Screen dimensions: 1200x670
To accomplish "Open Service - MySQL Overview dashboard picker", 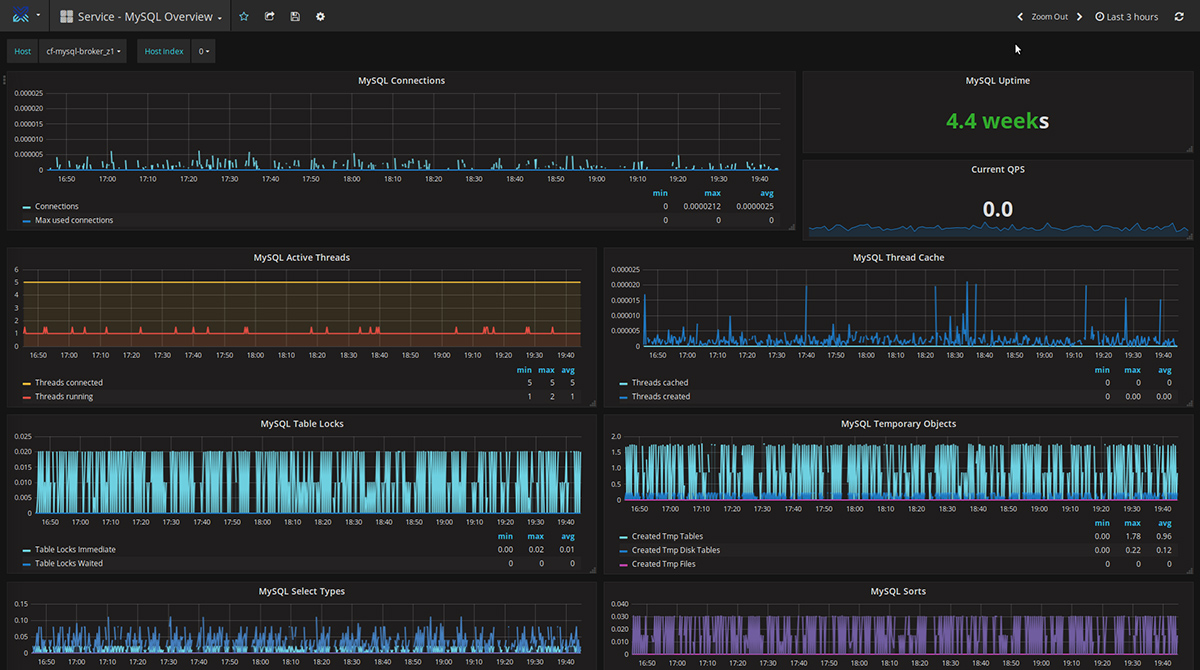I will pos(140,17).
